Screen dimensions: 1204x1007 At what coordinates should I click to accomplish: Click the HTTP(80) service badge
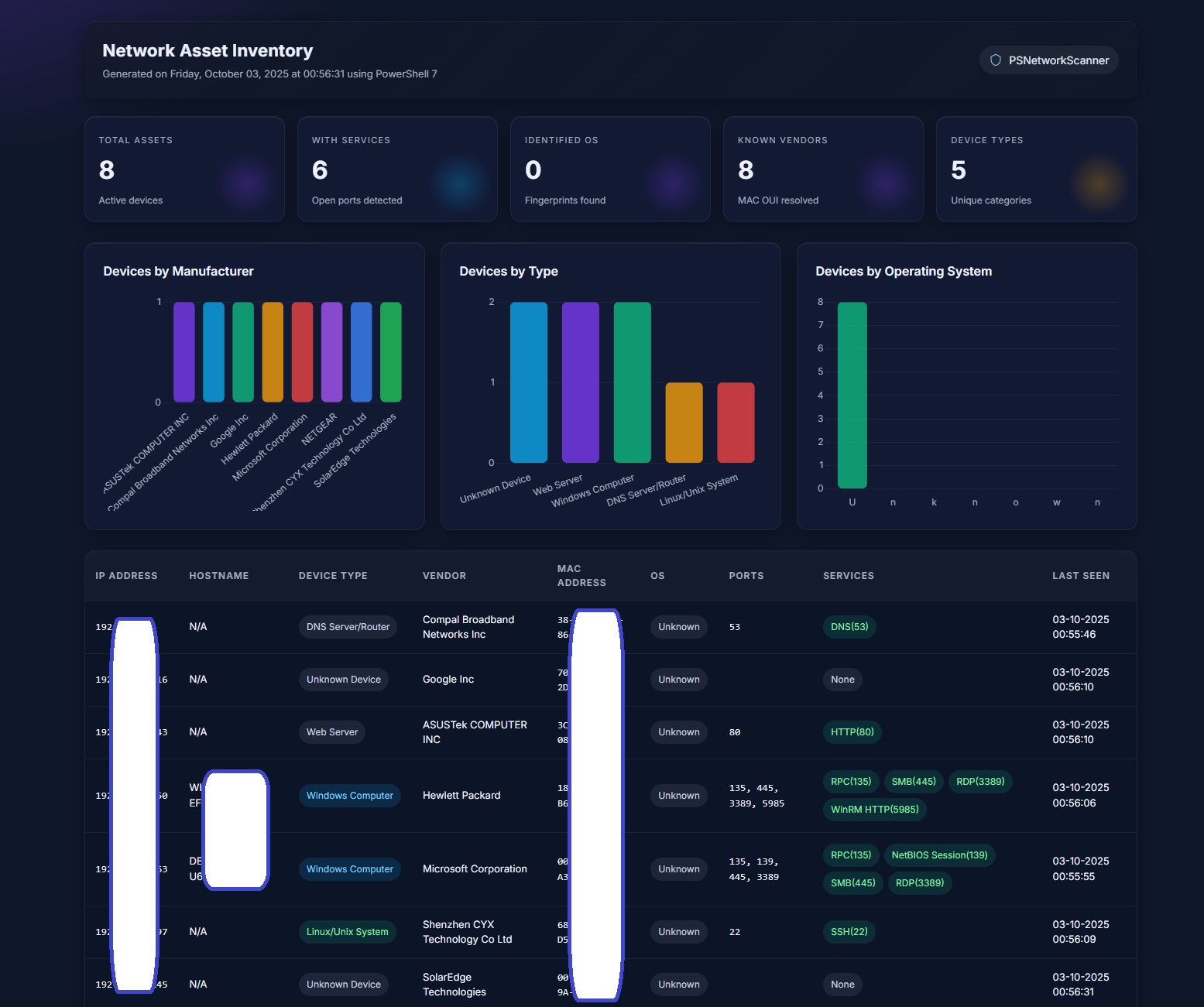coord(852,732)
